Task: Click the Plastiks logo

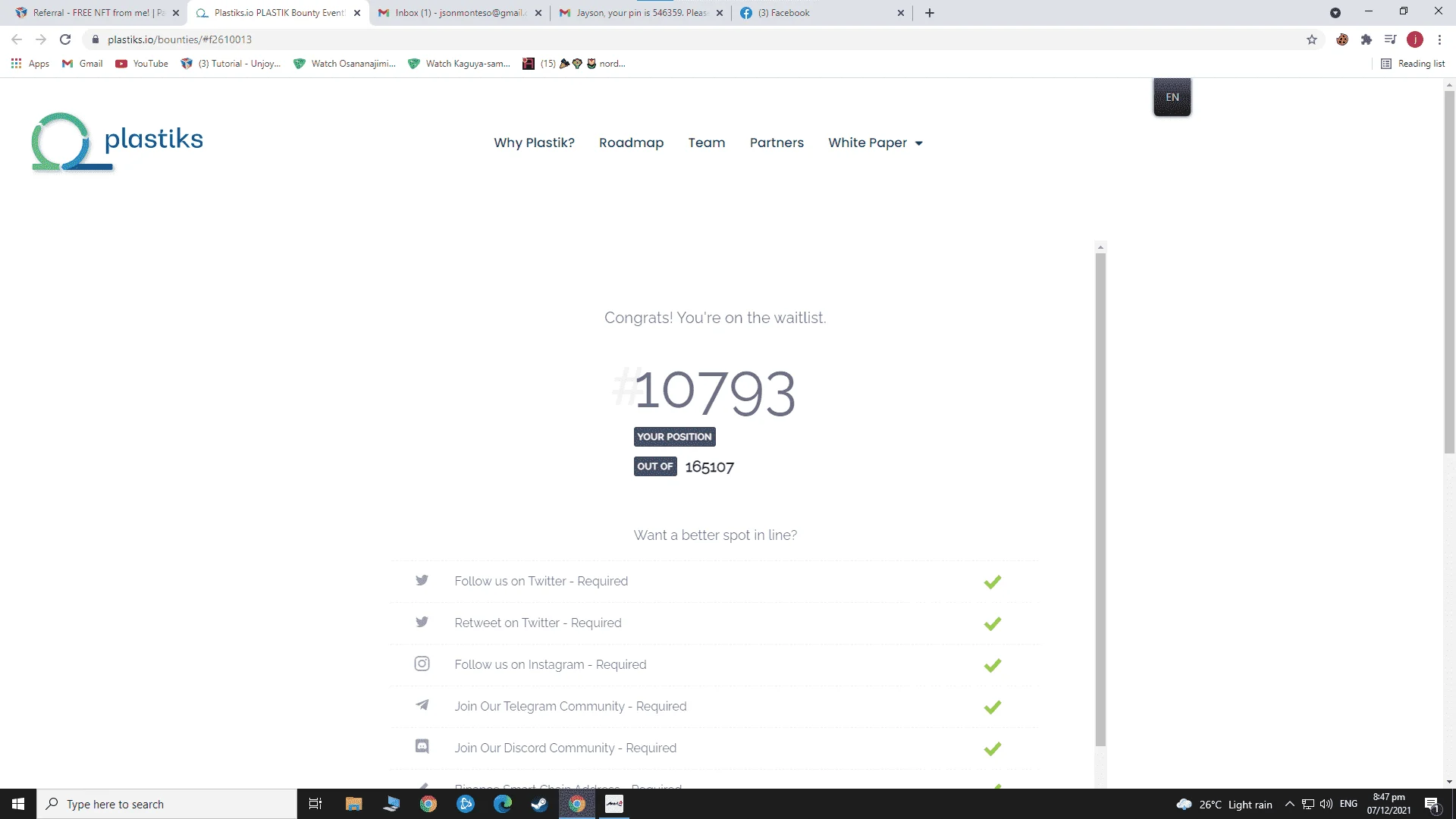Action: (x=118, y=142)
